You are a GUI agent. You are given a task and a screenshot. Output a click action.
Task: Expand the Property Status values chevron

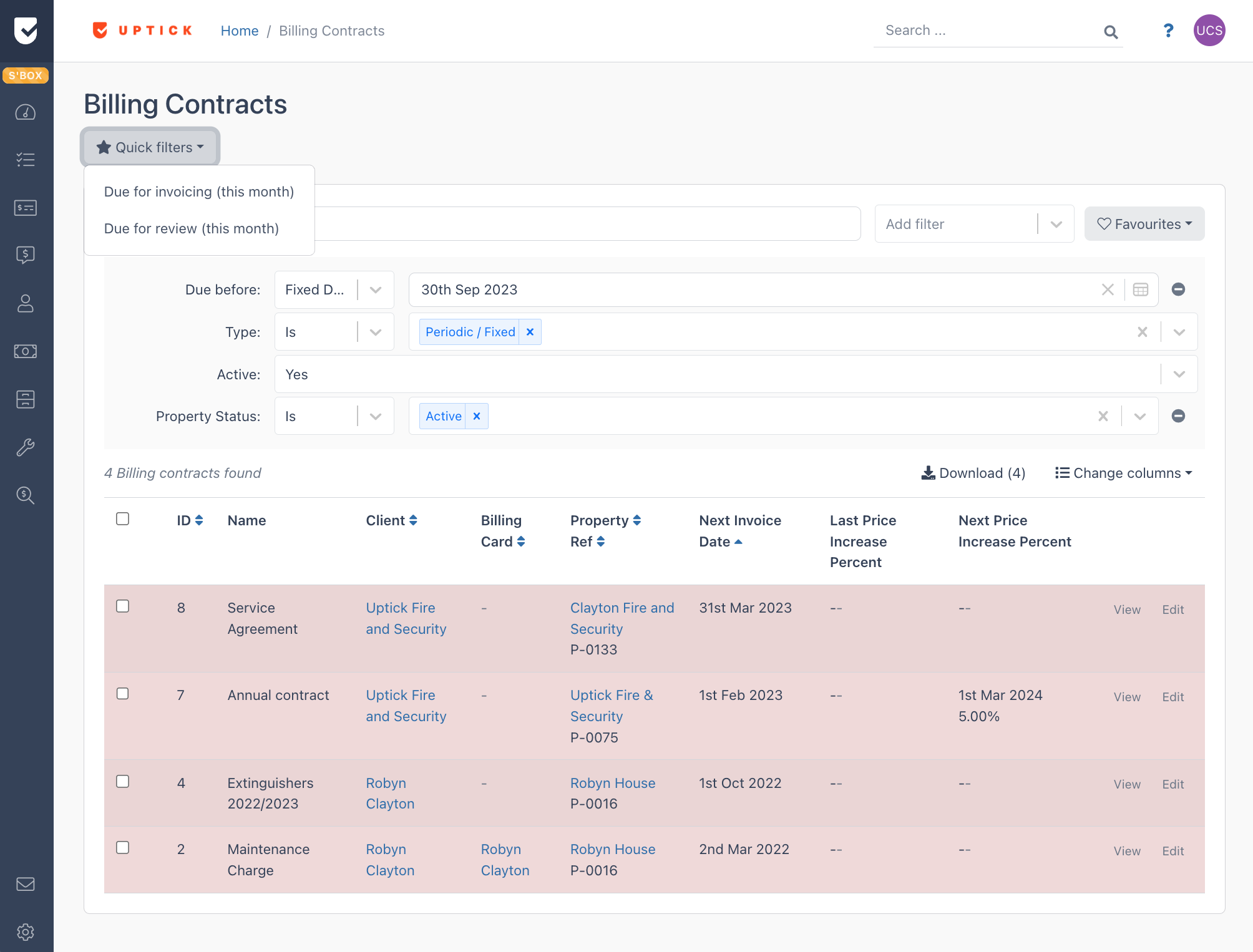1140,416
